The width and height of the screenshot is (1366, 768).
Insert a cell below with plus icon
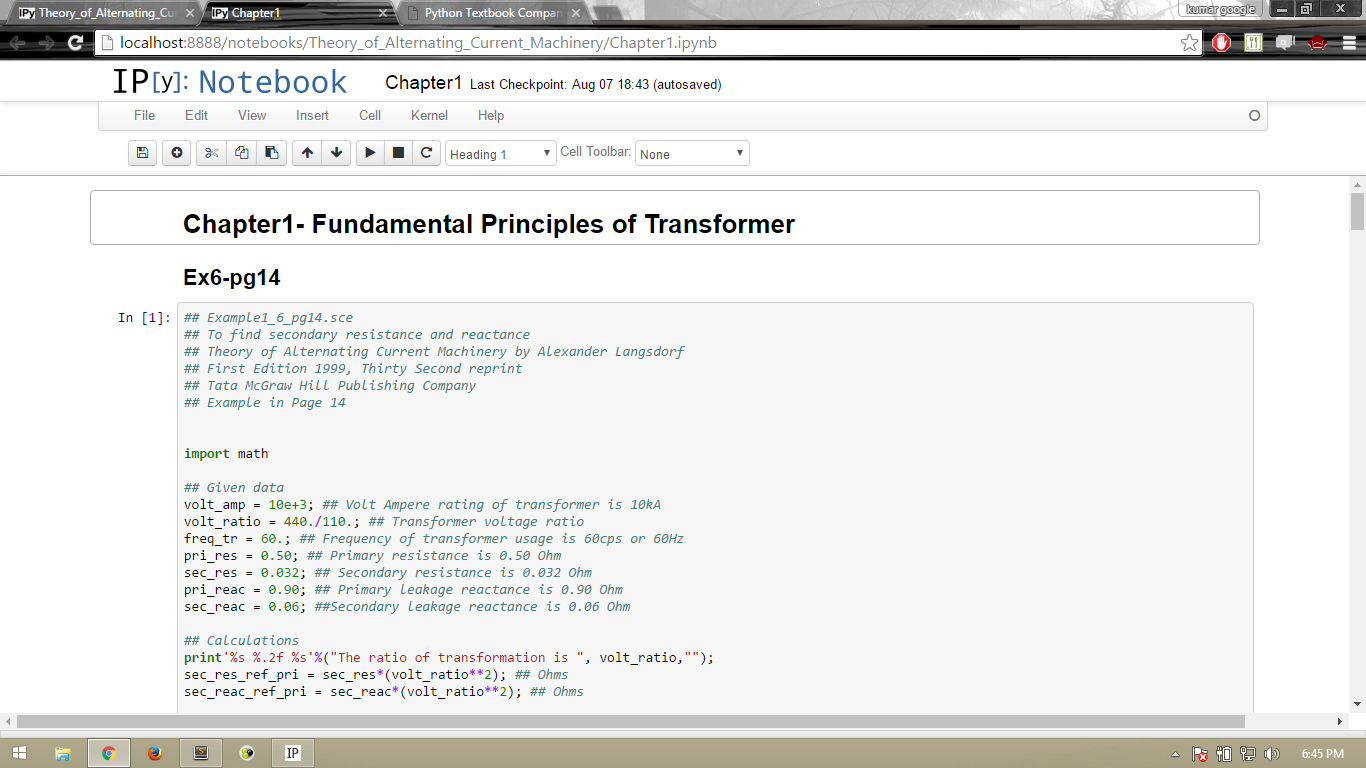click(177, 153)
